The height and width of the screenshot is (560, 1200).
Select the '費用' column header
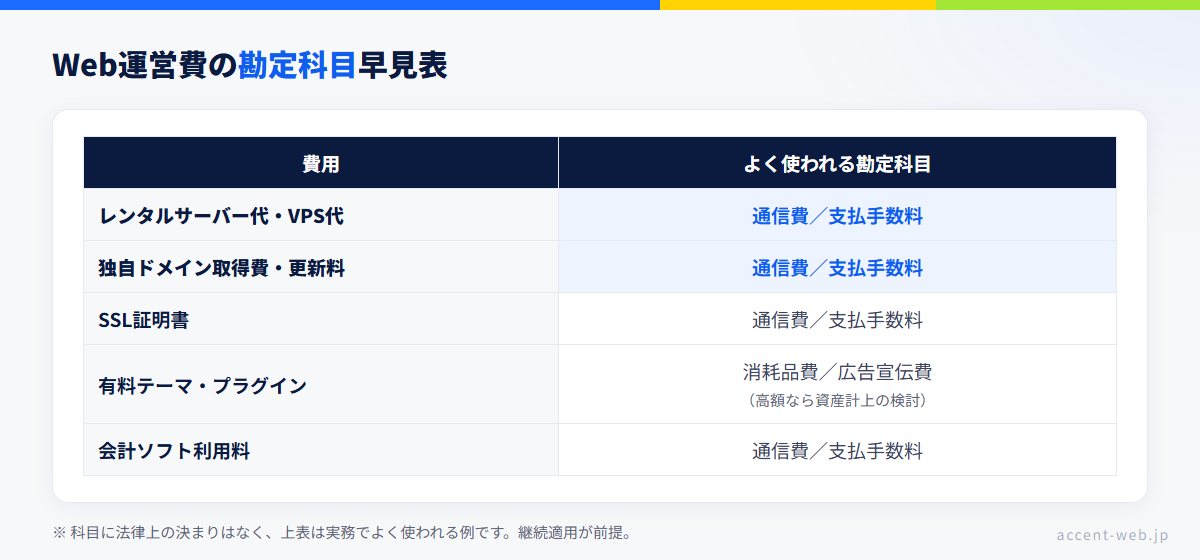(x=321, y=163)
